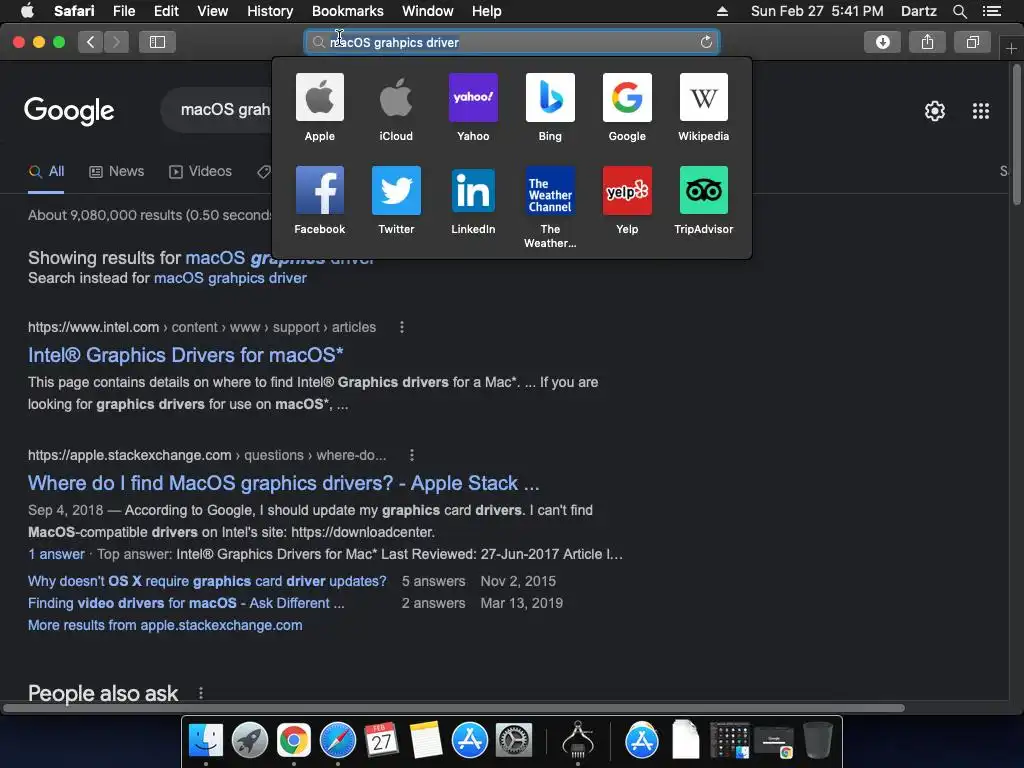This screenshot has height=768, width=1024.
Task: Open Finding video drivers for macOS link
Action: click(186, 603)
